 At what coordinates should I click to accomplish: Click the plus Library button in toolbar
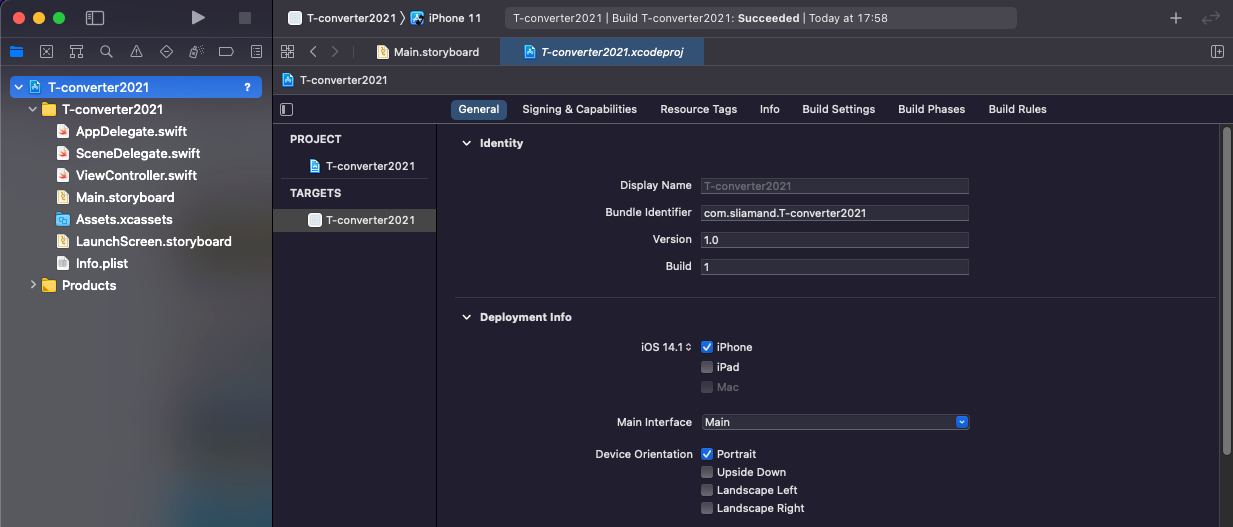pyautogui.click(x=1176, y=18)
